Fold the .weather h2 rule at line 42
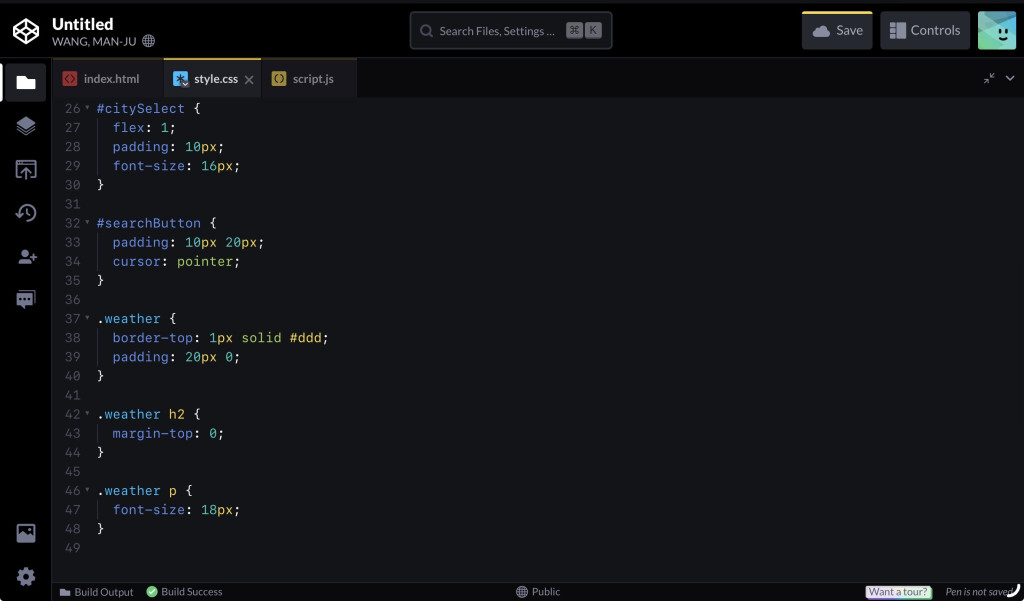Viewport: 1024px width, 601px height. pos(88,414)
